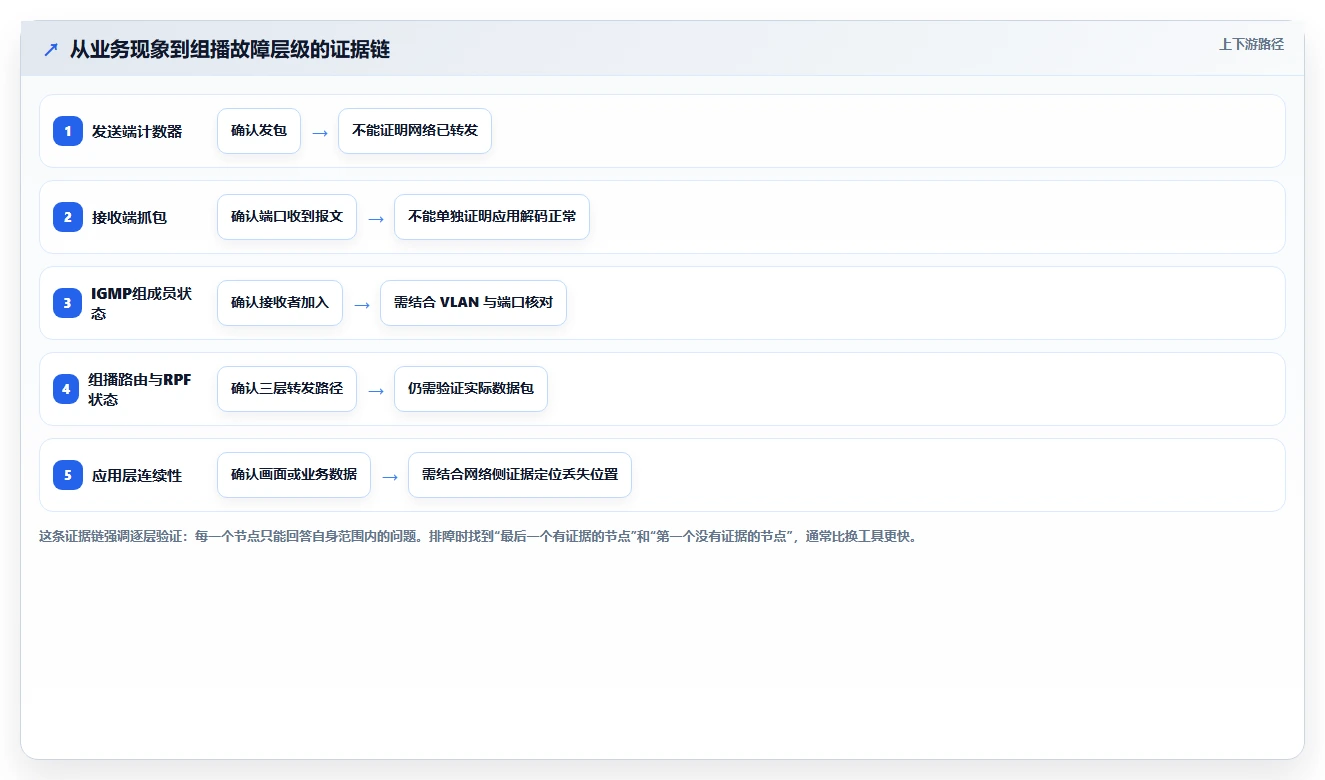Select the step 2 number badge

point(68,217)
